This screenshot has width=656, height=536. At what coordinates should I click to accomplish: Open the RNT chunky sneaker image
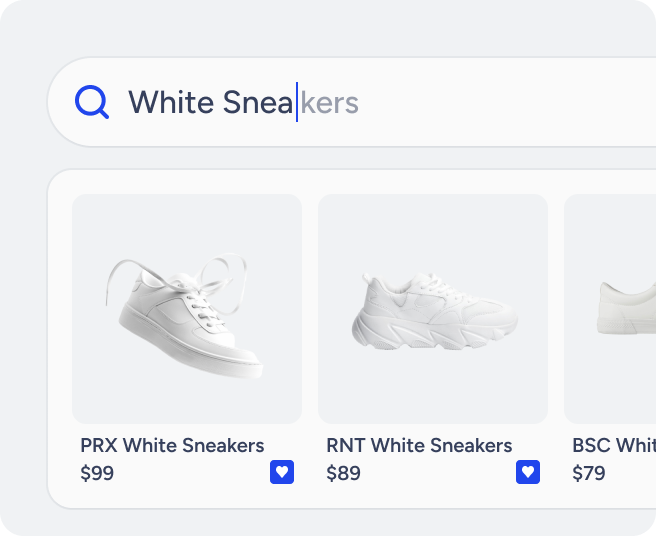(x=433, y=308)
